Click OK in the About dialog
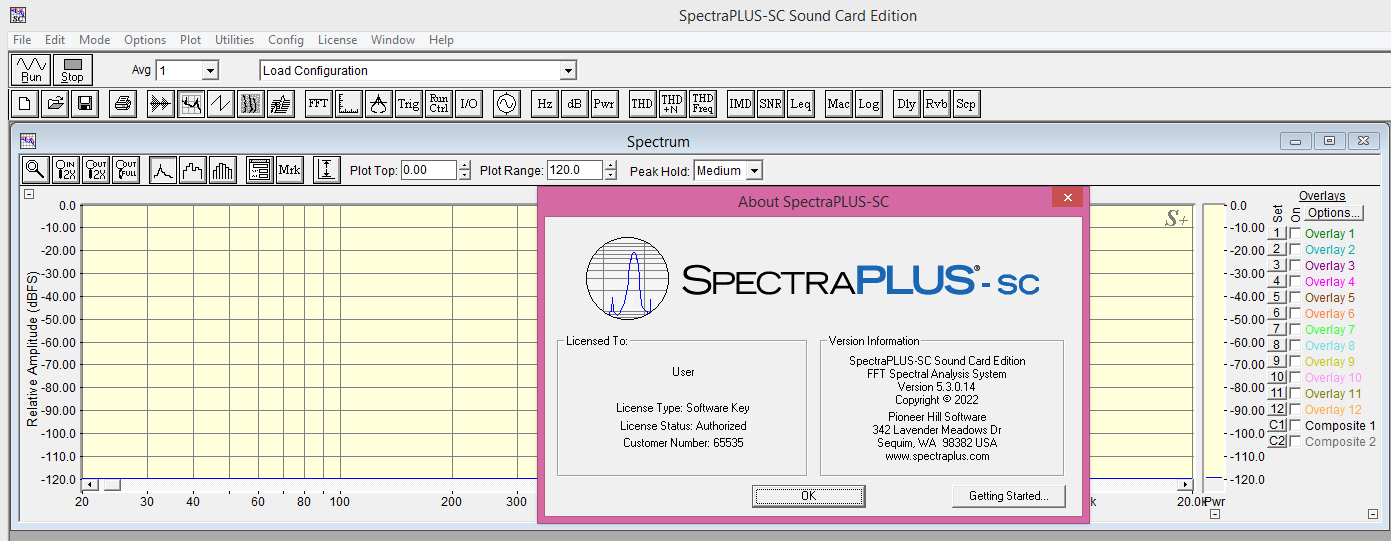1391x541 pixels. point(809,496)
